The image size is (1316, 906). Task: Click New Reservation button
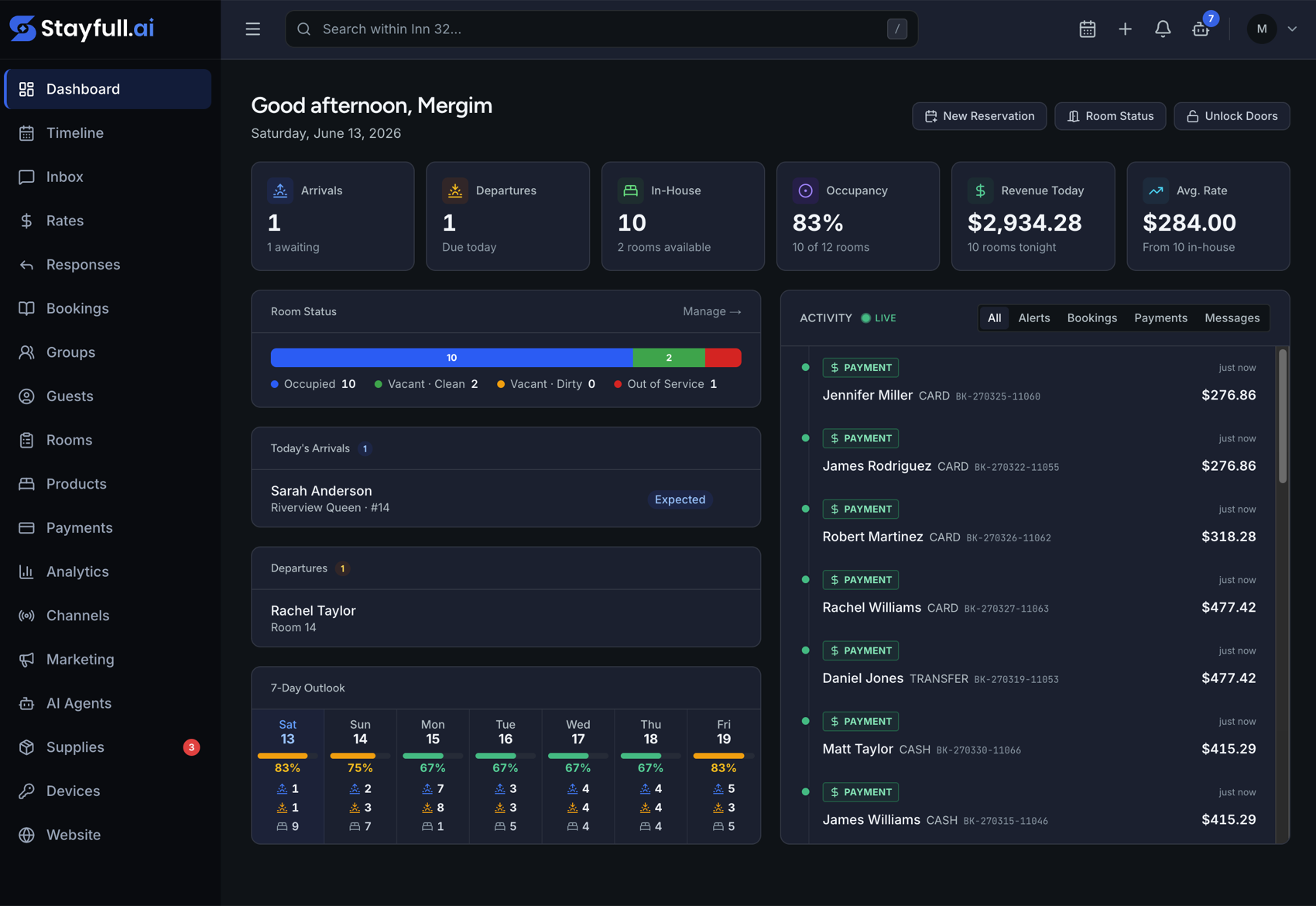pos(979,116)
